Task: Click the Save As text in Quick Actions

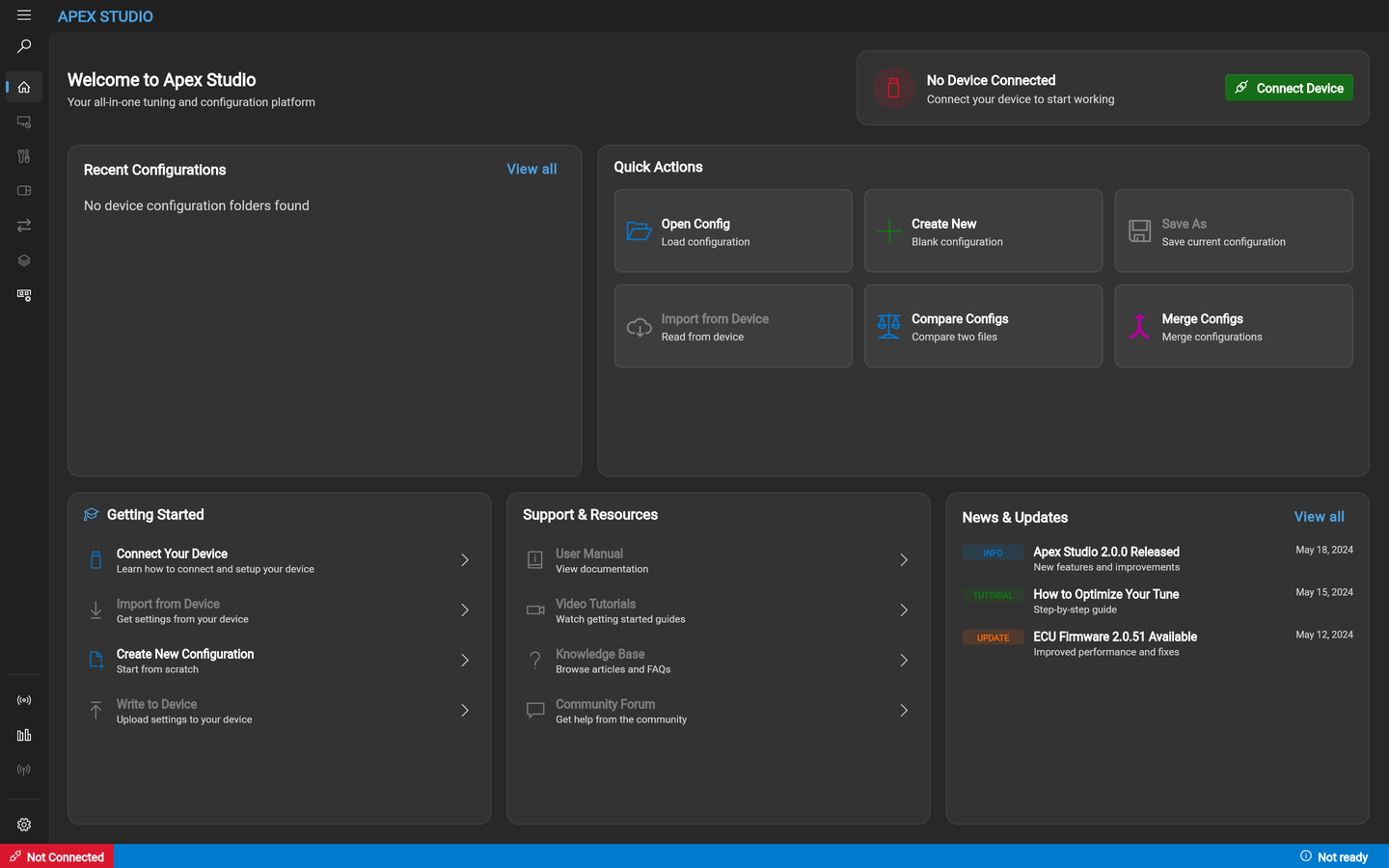Action: click(1184, 224)
